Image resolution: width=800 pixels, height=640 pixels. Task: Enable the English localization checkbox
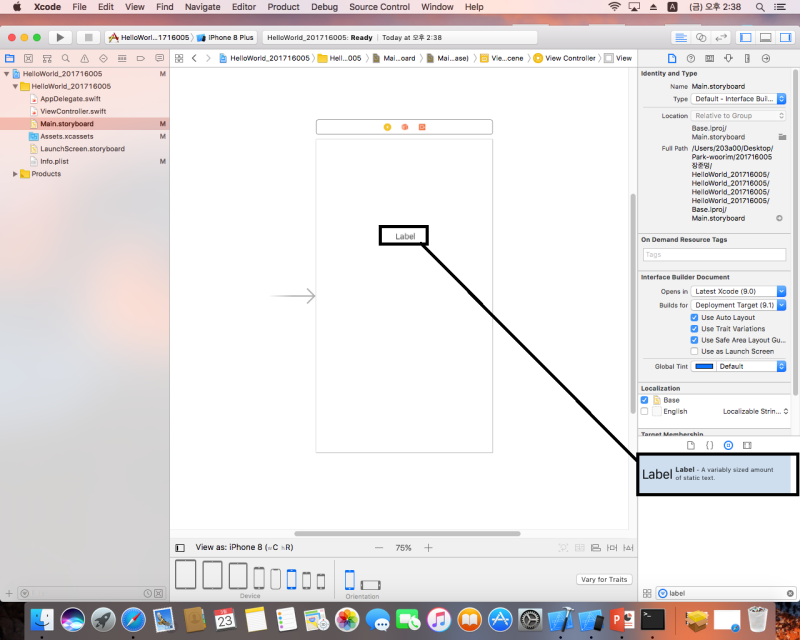[644, 411]
